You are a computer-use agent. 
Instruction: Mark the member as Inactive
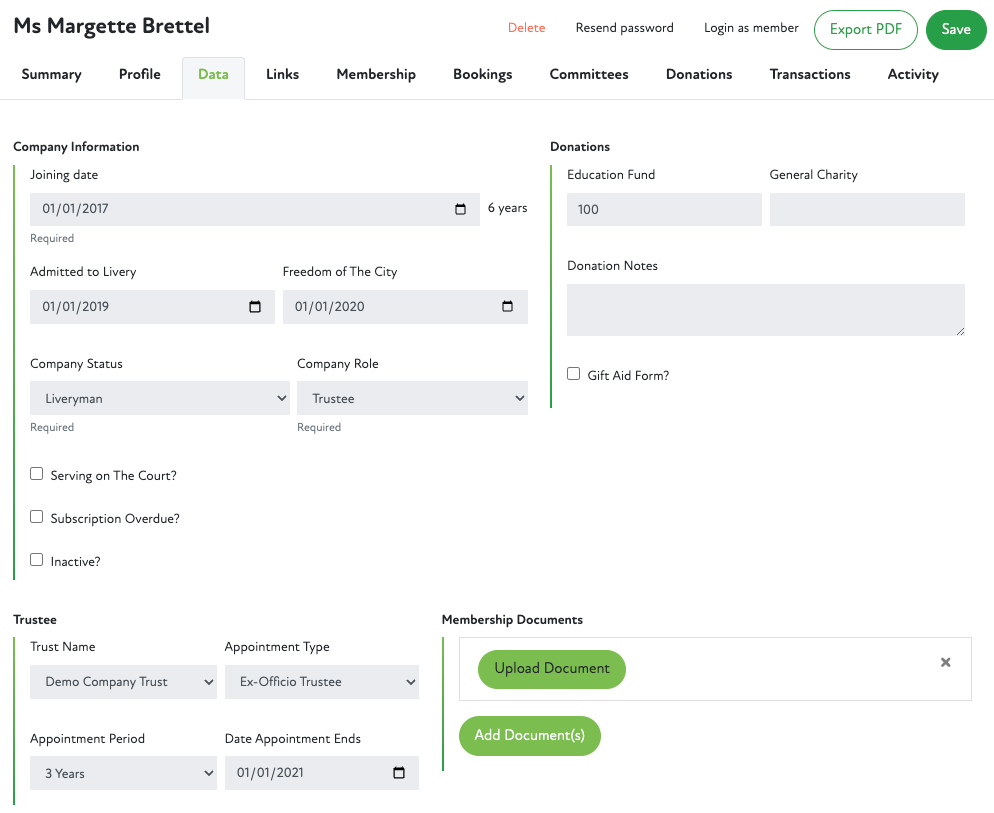pos(37,561)
